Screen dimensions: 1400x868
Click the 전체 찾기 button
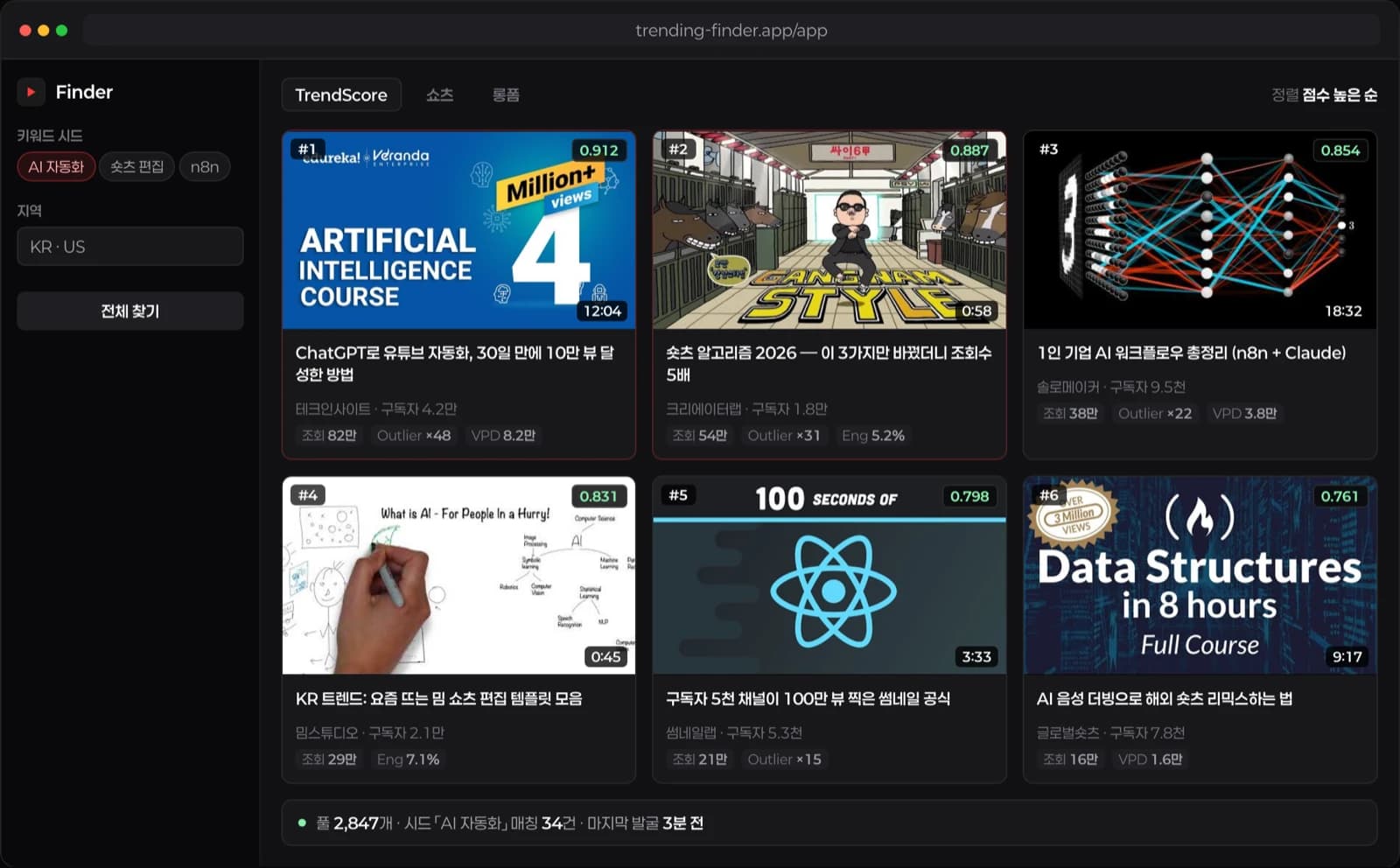(x=130, y=311)
